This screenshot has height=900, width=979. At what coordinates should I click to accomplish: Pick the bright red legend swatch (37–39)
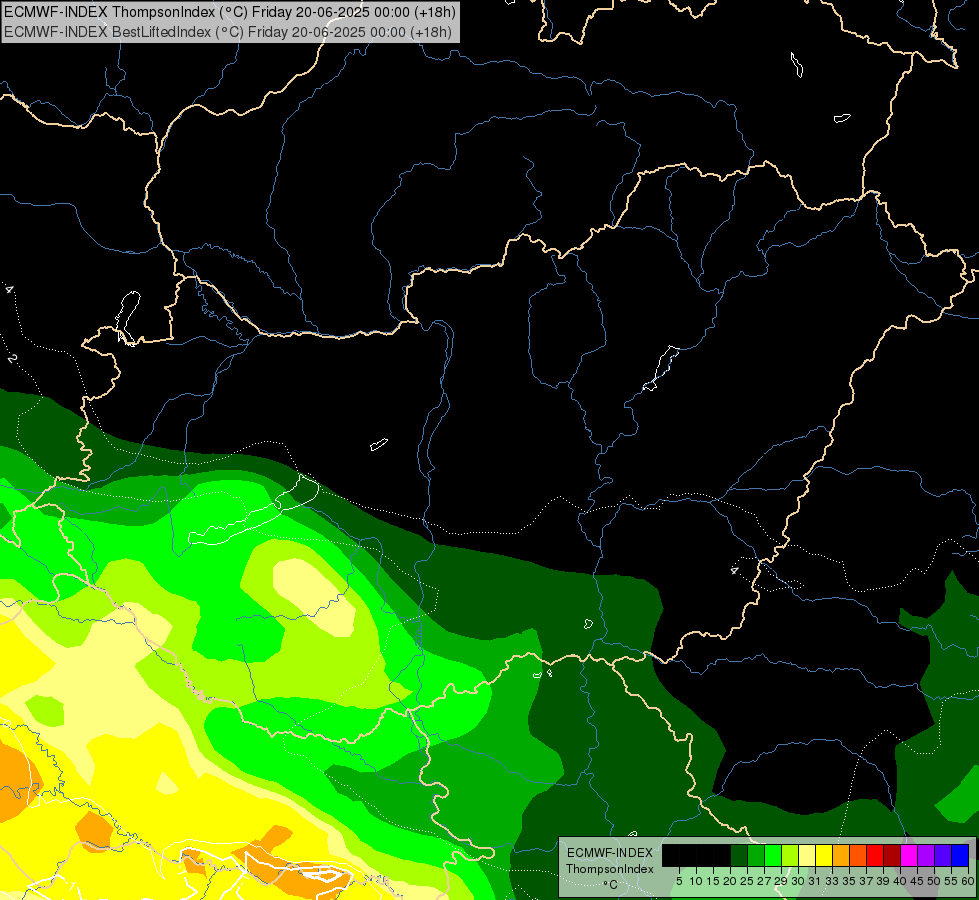point(875,855)
